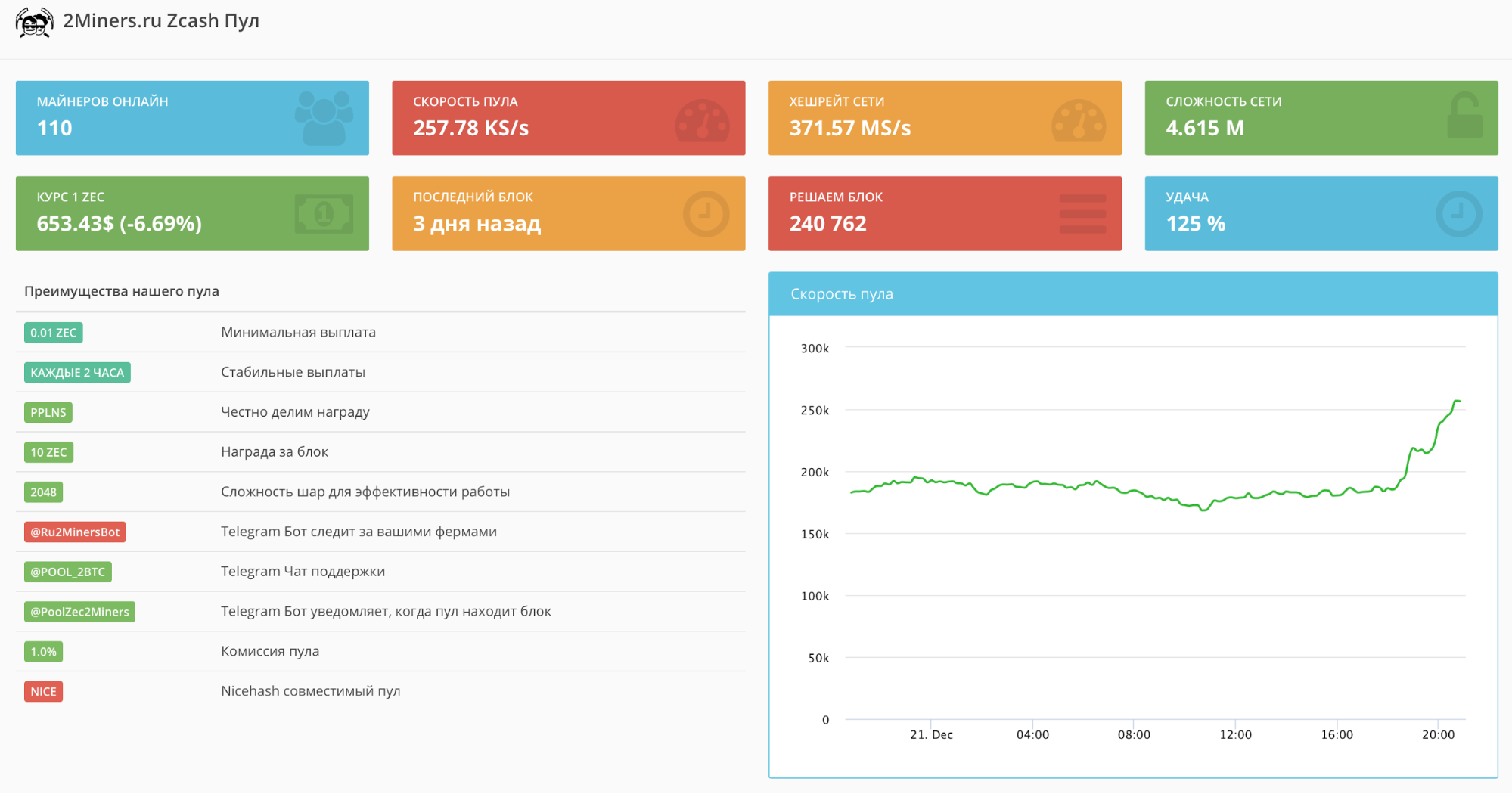Viewport: 1512px width, 794px height.
Task: Select the 0.01 ZEC minimum payout badge
Action: coord(53,333)
